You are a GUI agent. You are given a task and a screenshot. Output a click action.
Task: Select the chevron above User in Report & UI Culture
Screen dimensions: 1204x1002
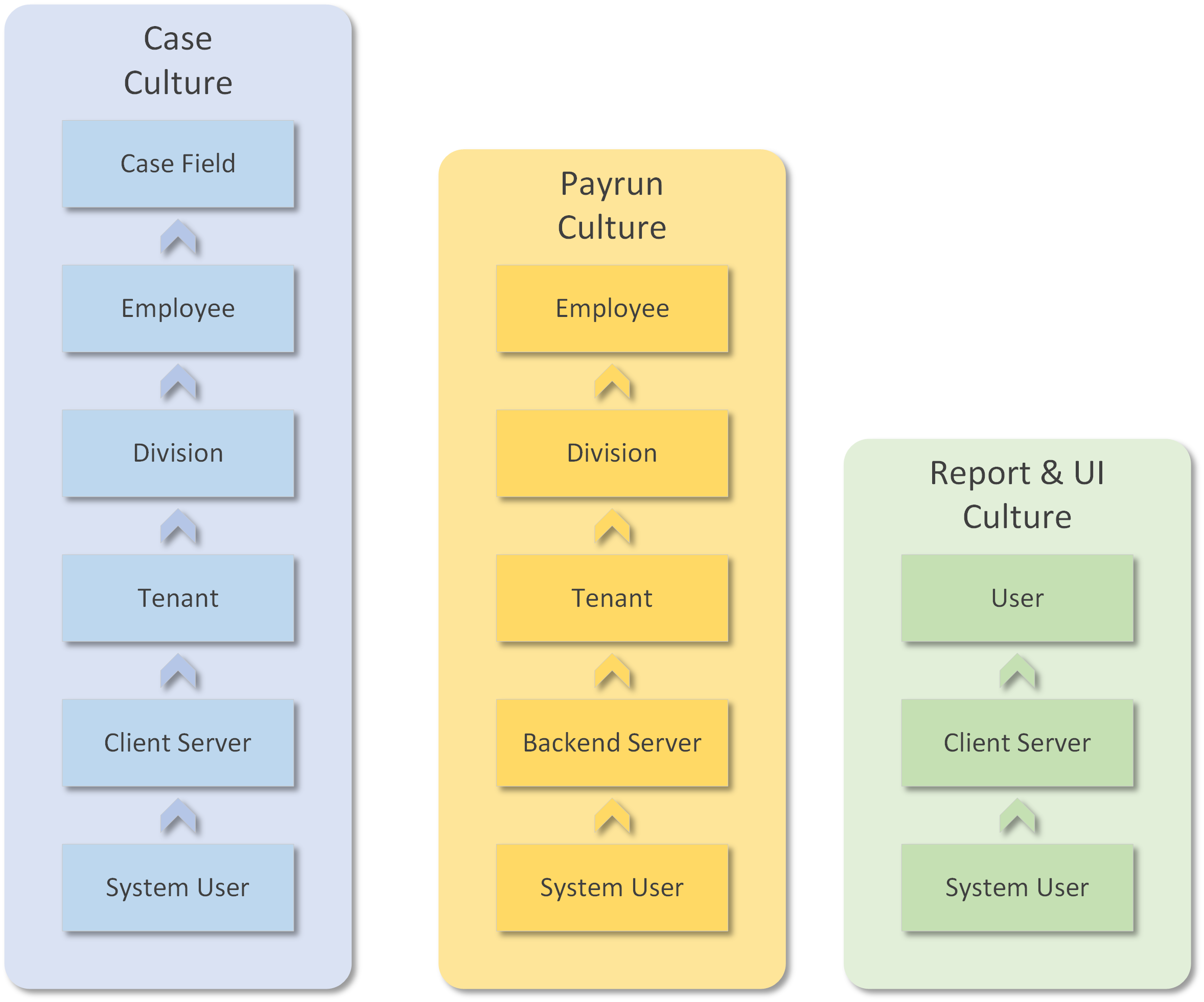(1017, 671)
